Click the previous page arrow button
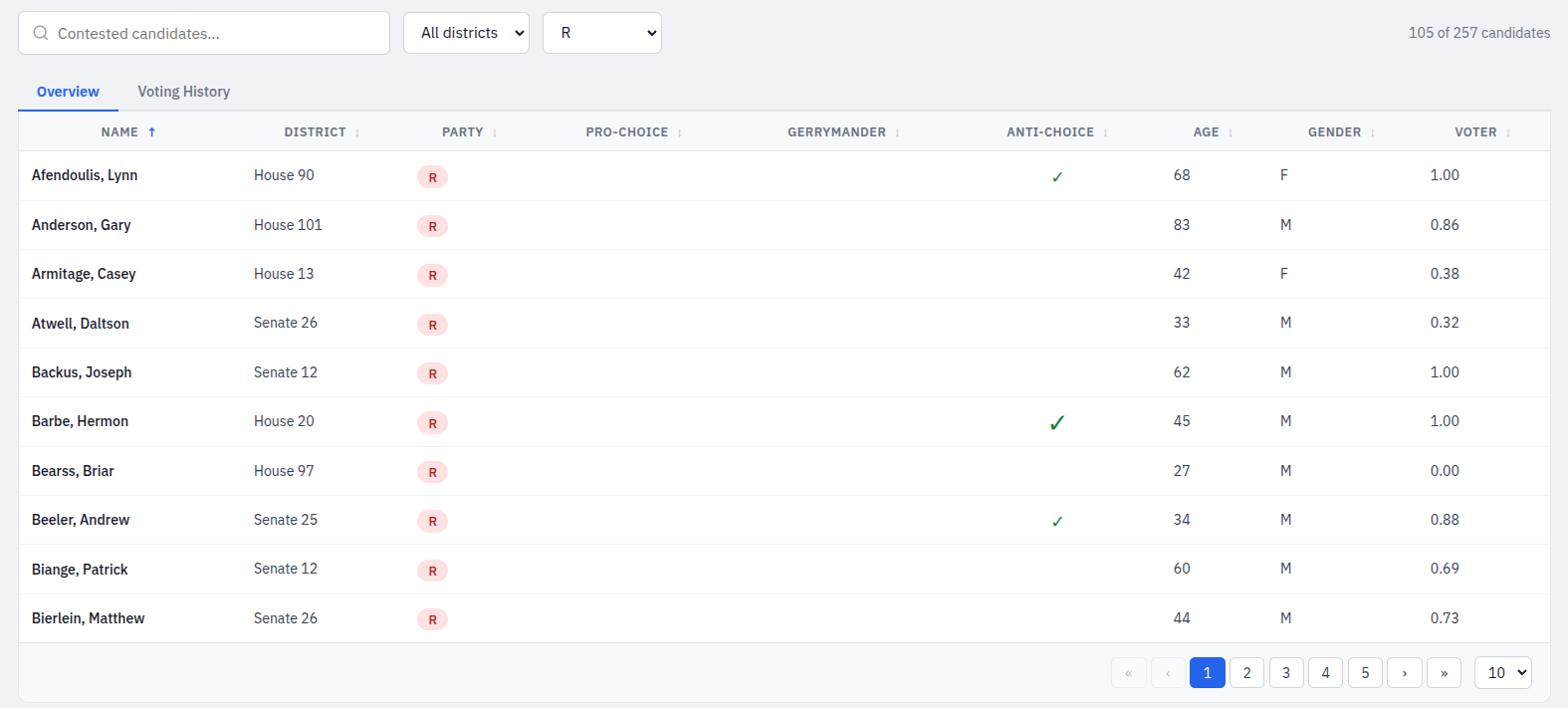The height and width of the screenshot is (708, 1568). pos(1168,673)
